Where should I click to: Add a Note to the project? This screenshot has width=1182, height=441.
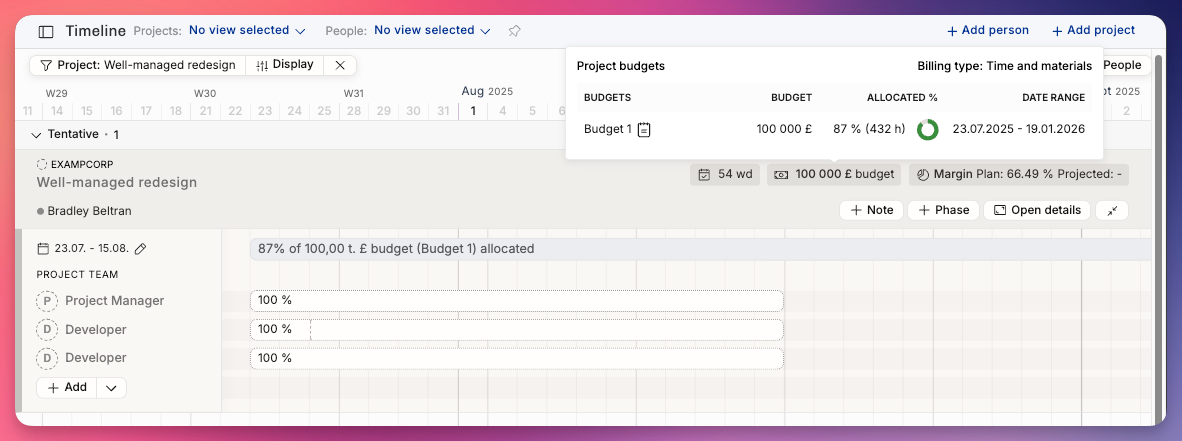[x=871, y=210]
